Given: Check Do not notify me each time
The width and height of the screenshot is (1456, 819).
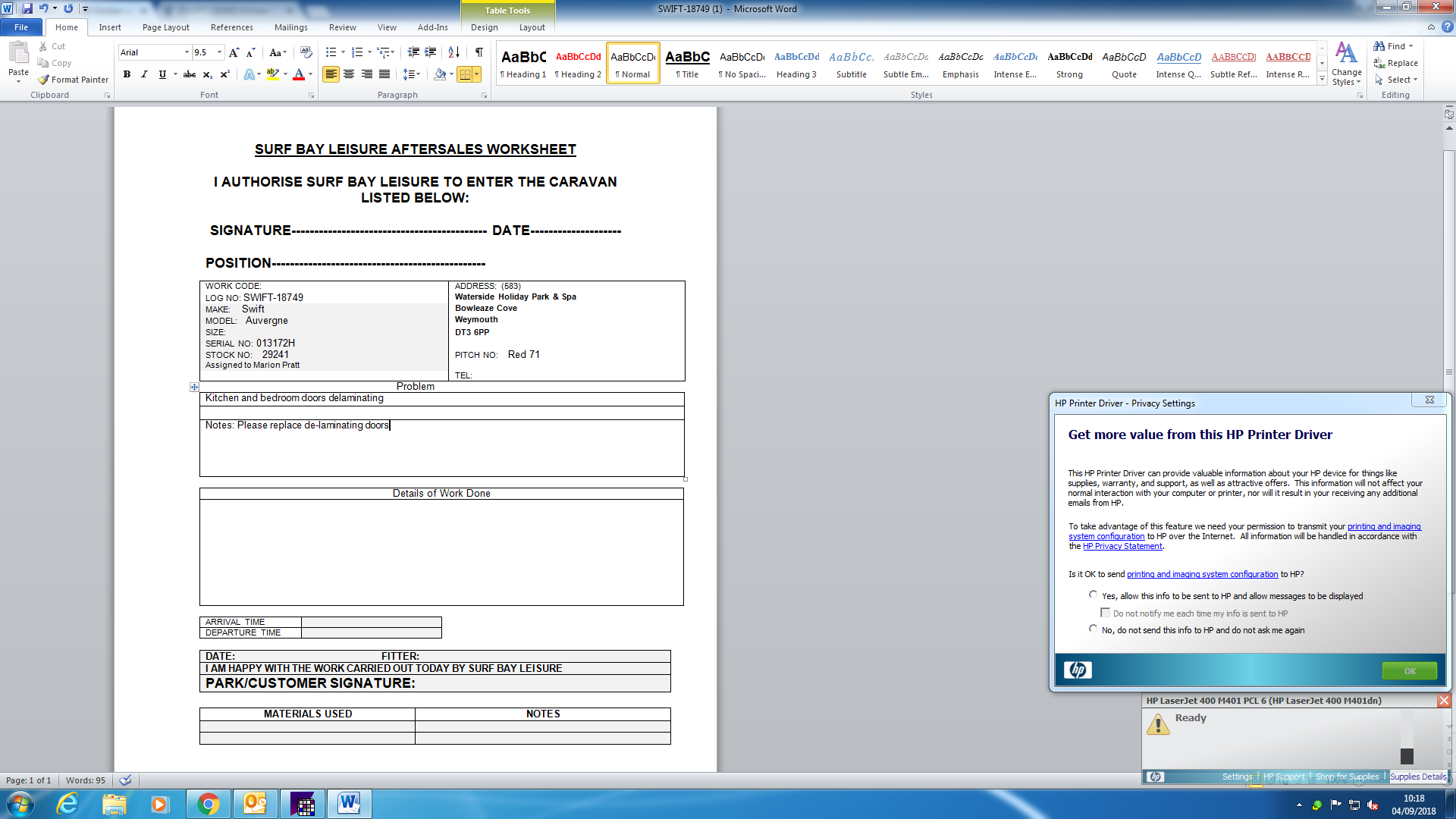Looking at the screenshot, I should 1105,613.
